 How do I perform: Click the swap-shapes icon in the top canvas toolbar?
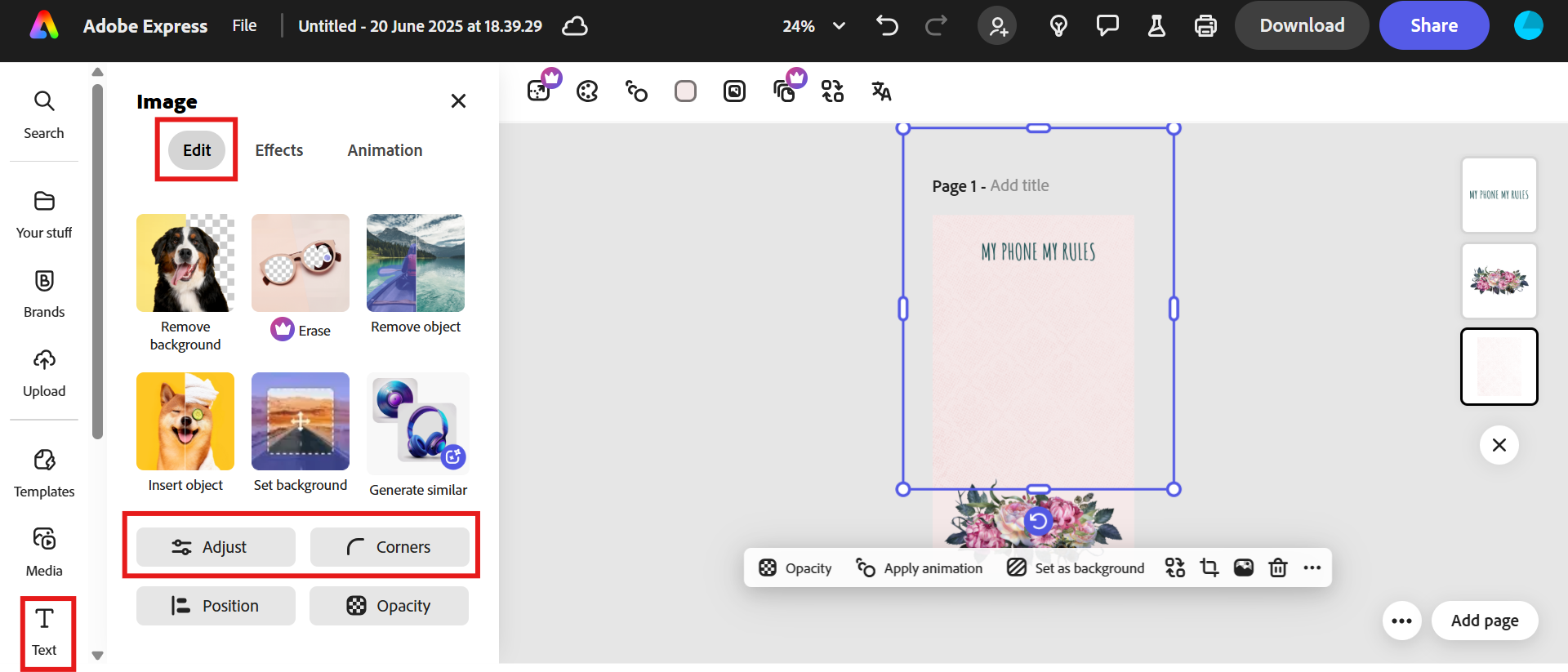point(832,91)
